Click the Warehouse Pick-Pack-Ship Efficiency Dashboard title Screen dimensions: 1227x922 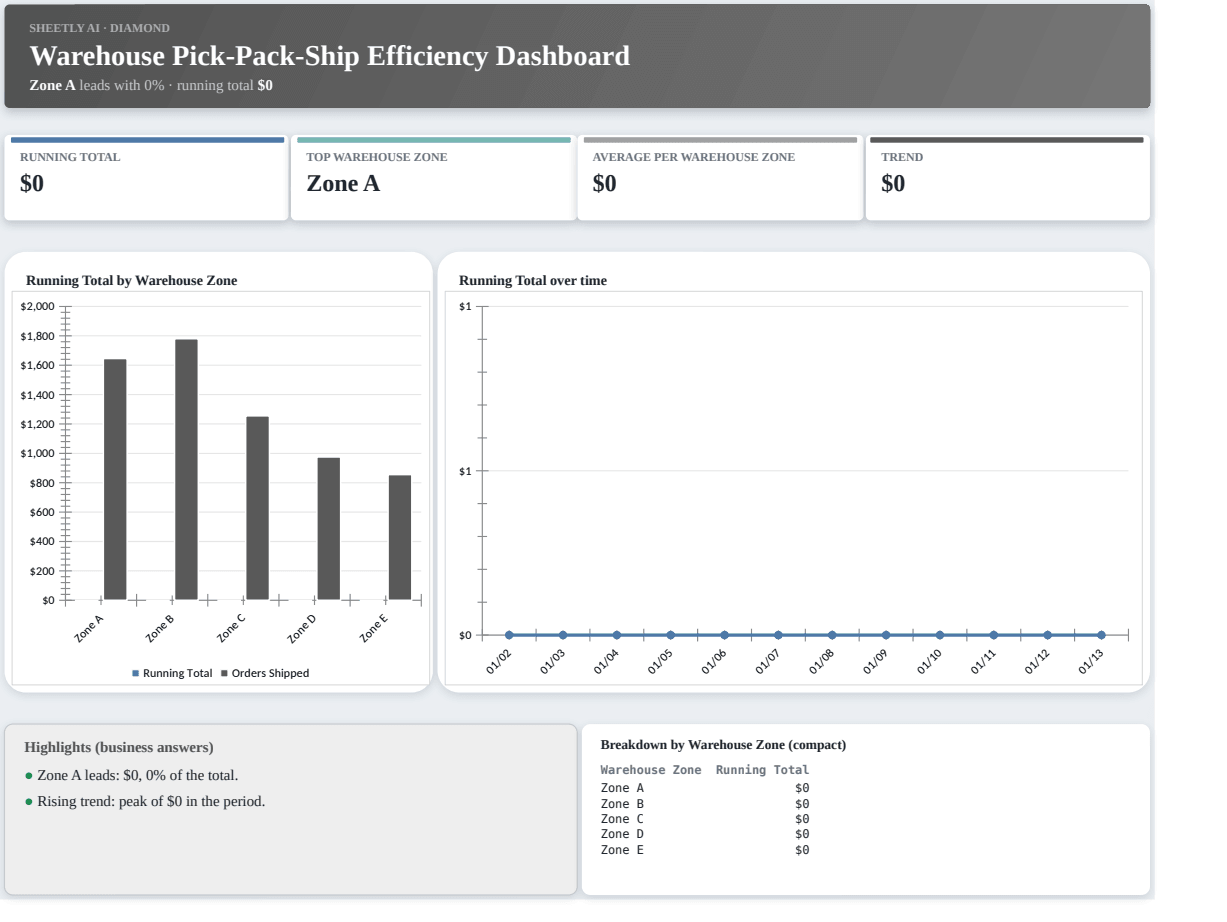pyautogui.click(x=330, y=56)
